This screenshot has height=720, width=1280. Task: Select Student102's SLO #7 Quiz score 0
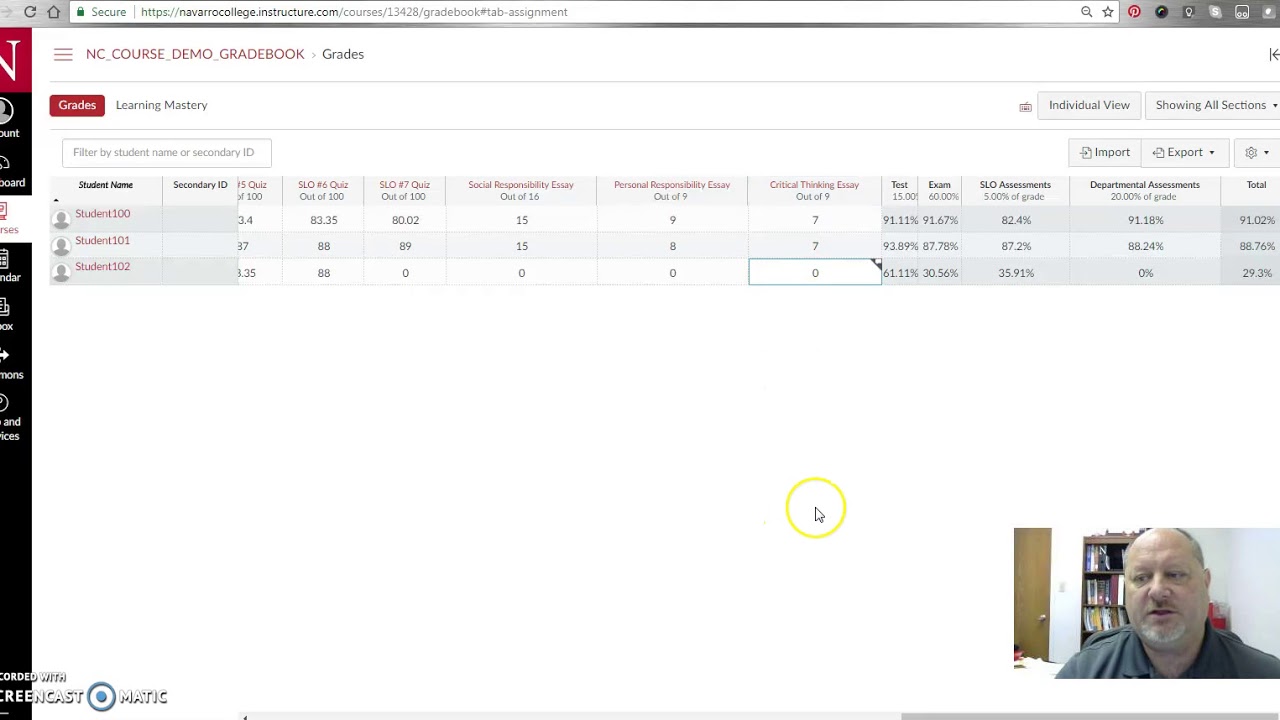click(405, 273)
